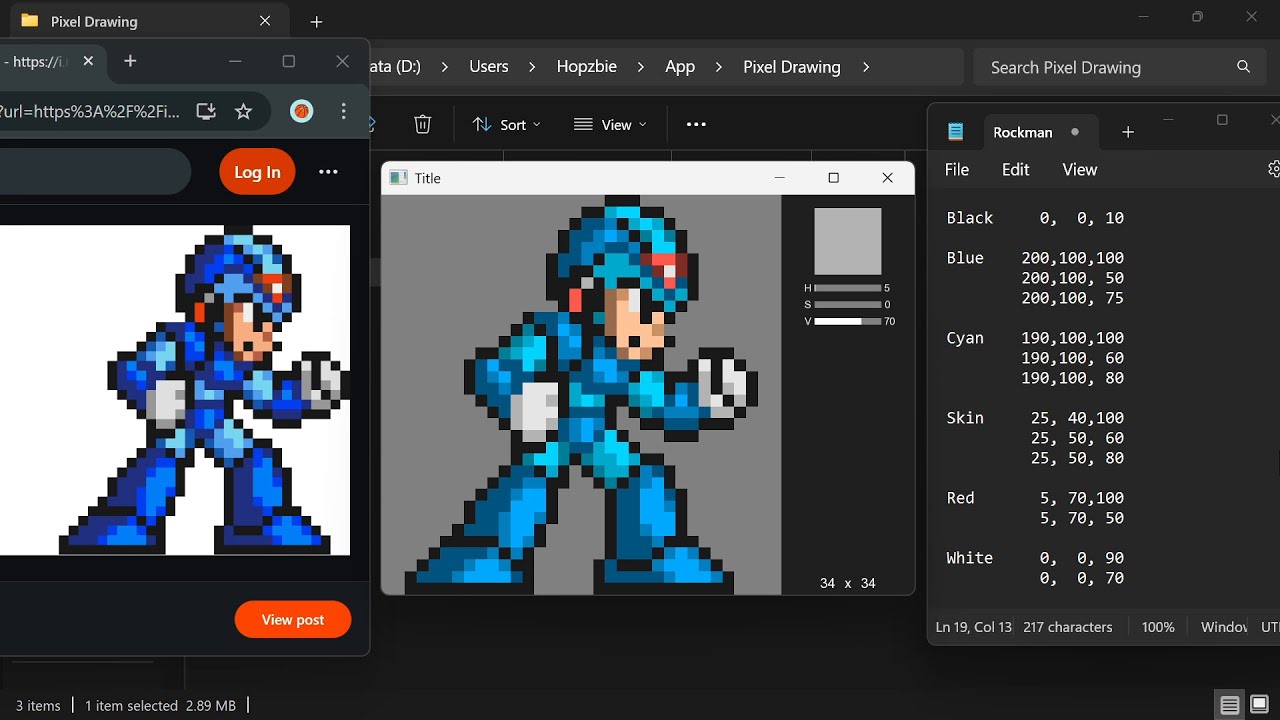Close the Title drawing window
Image resolution: width=1280 pixels, height=720 pixels.
tap(887, 178)
